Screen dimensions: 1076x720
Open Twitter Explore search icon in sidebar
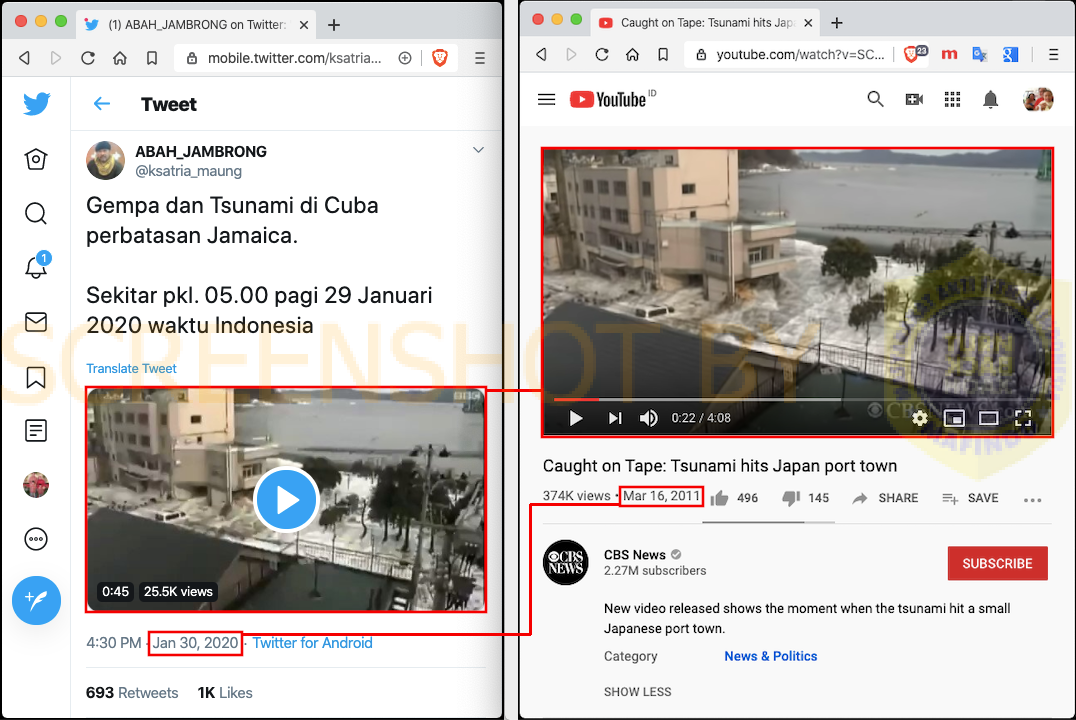36,213
